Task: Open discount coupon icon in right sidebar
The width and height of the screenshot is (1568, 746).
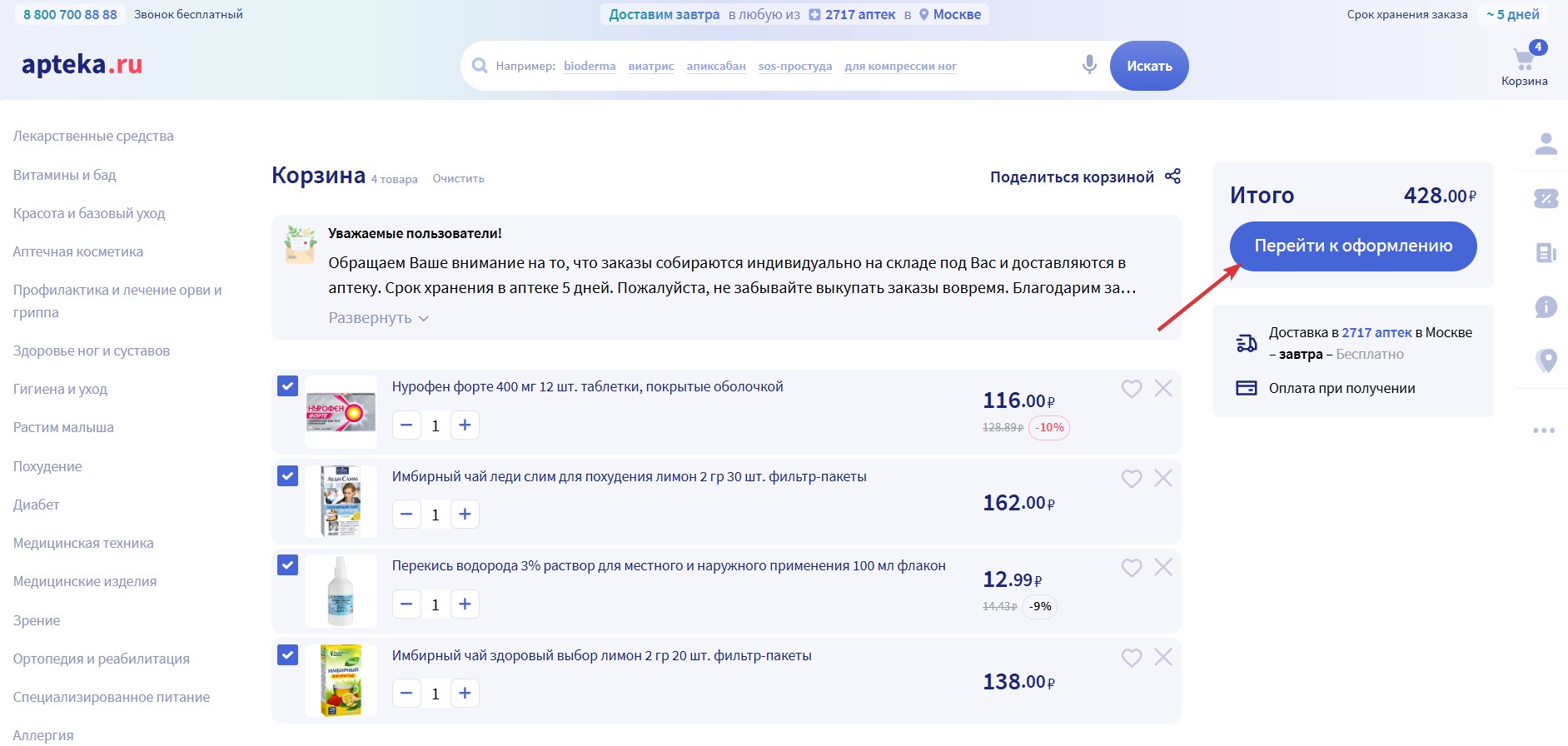Action: click(x=1546, y=198)
